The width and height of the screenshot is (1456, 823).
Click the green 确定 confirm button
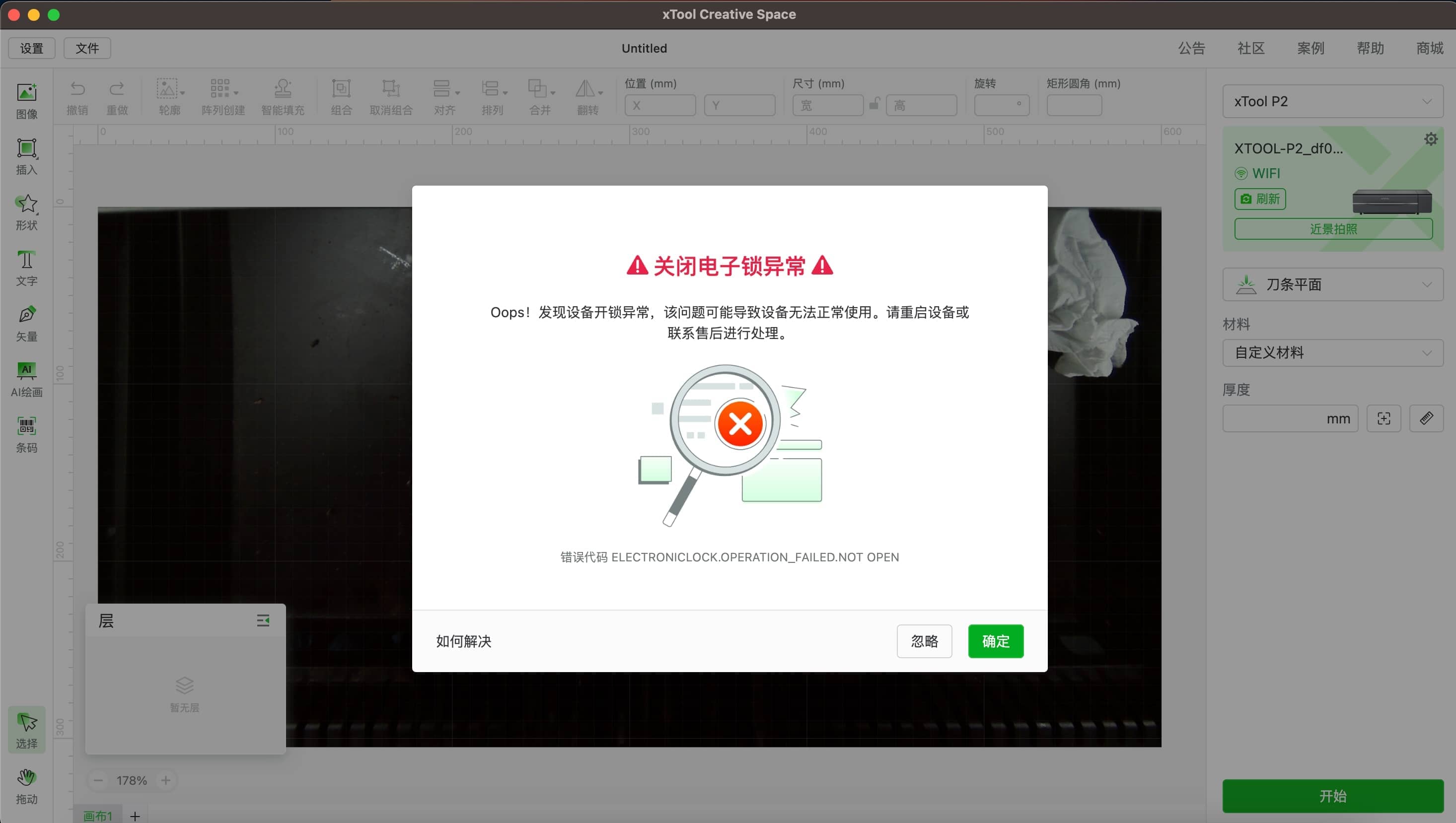(995, 641)
